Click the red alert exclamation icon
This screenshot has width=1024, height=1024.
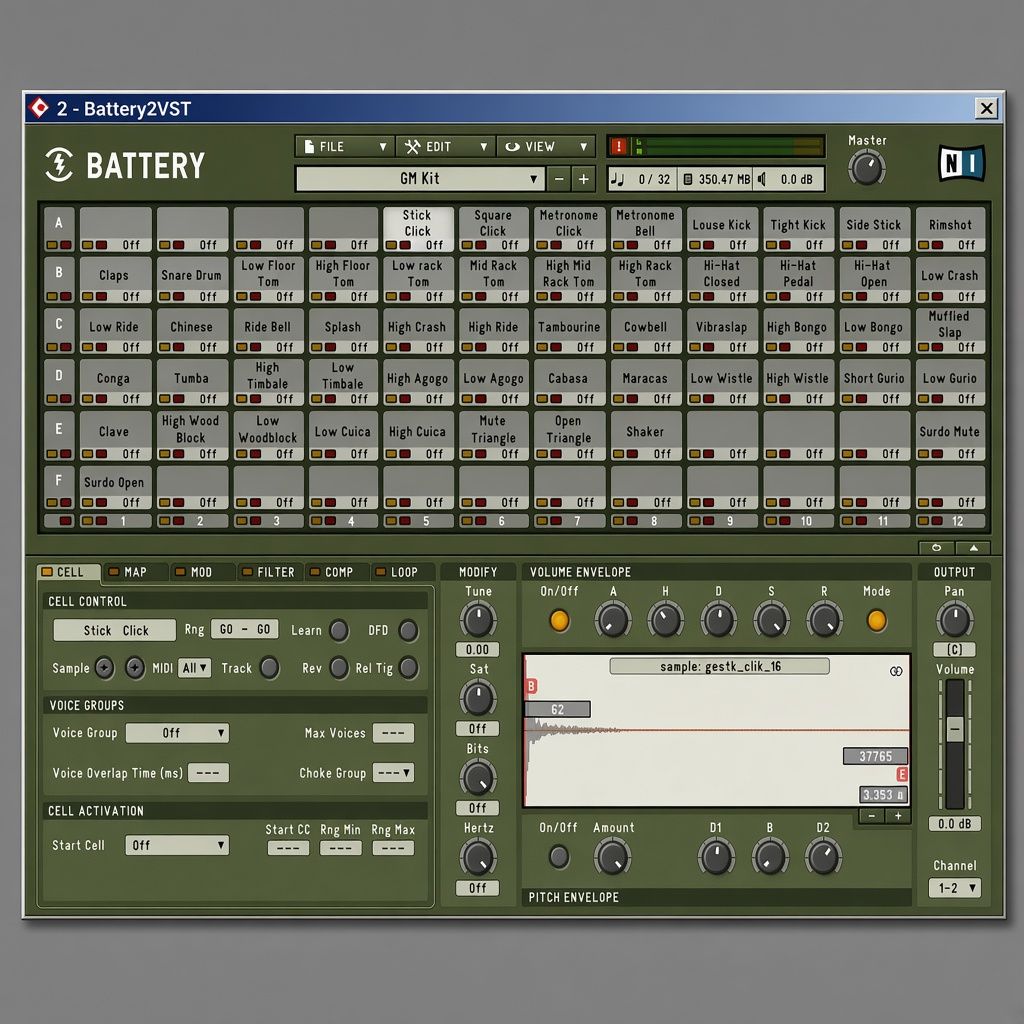618,146
